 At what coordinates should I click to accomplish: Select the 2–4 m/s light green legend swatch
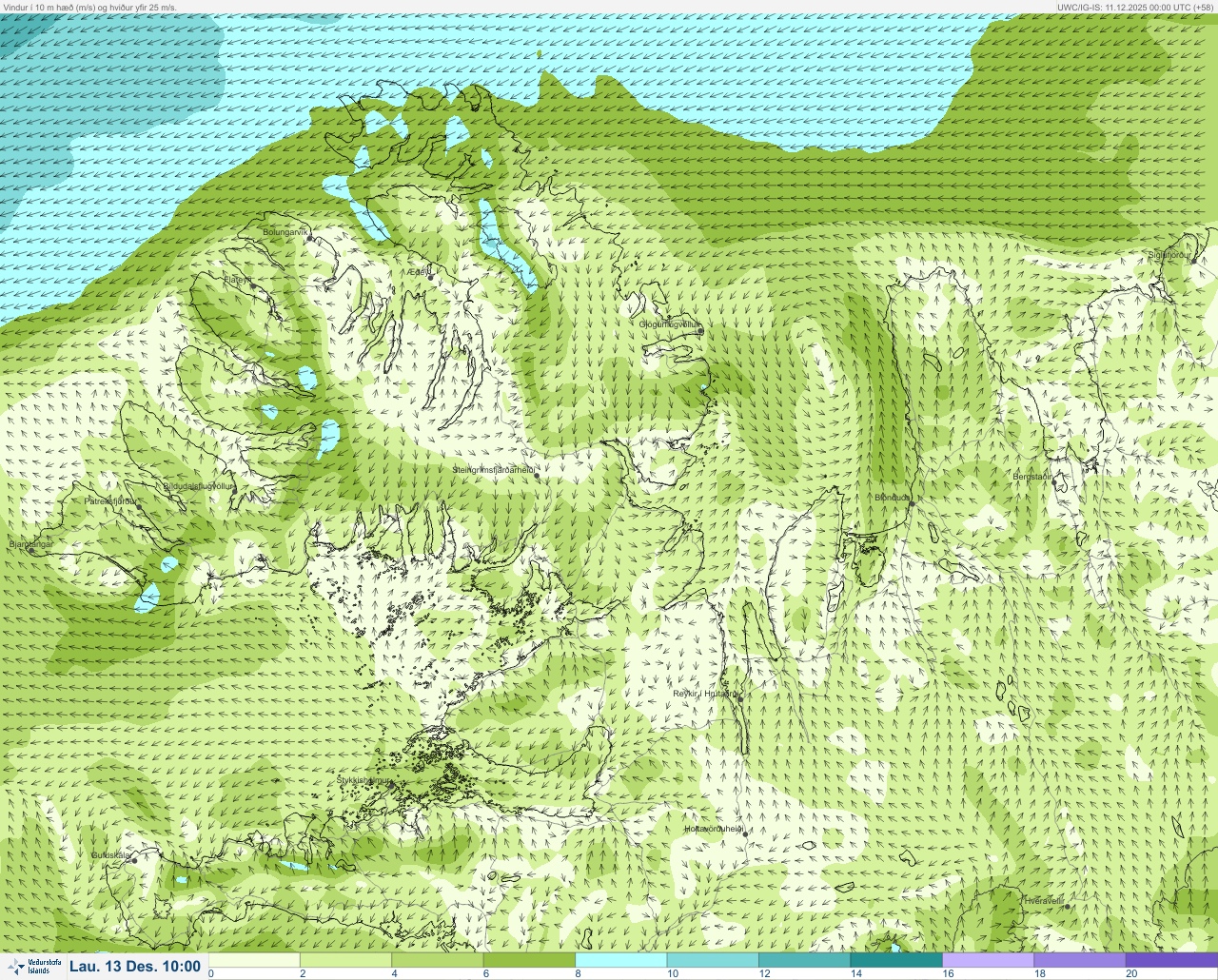coord(345,960)
